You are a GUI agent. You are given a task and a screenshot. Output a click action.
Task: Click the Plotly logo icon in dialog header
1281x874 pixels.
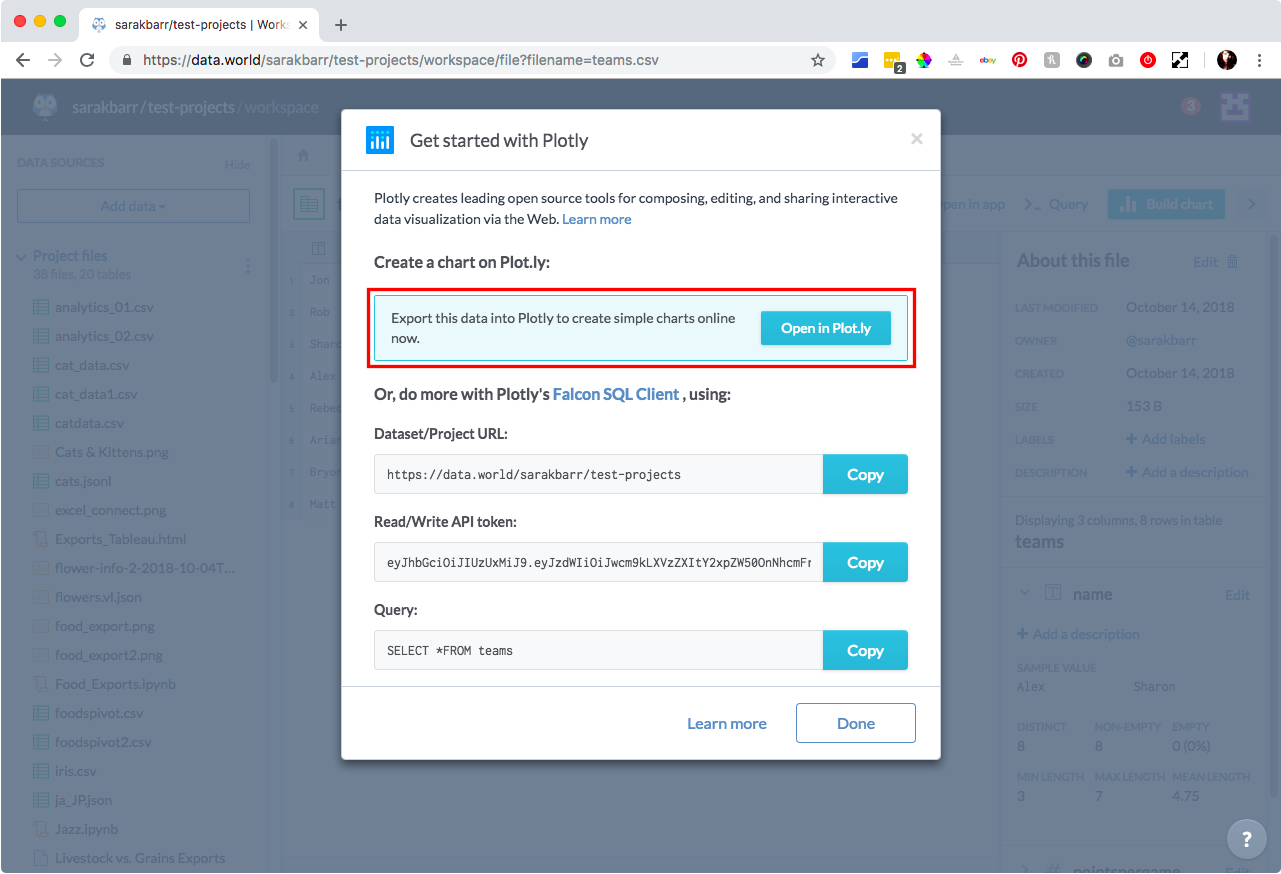click(x=380, y=140)
